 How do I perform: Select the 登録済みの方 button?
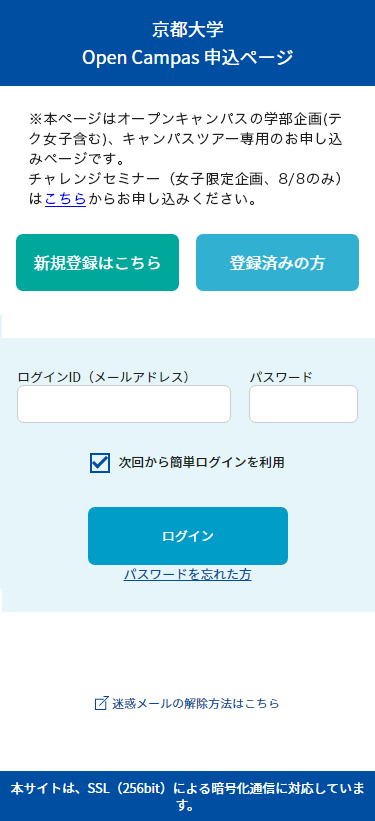coord(278,262)
